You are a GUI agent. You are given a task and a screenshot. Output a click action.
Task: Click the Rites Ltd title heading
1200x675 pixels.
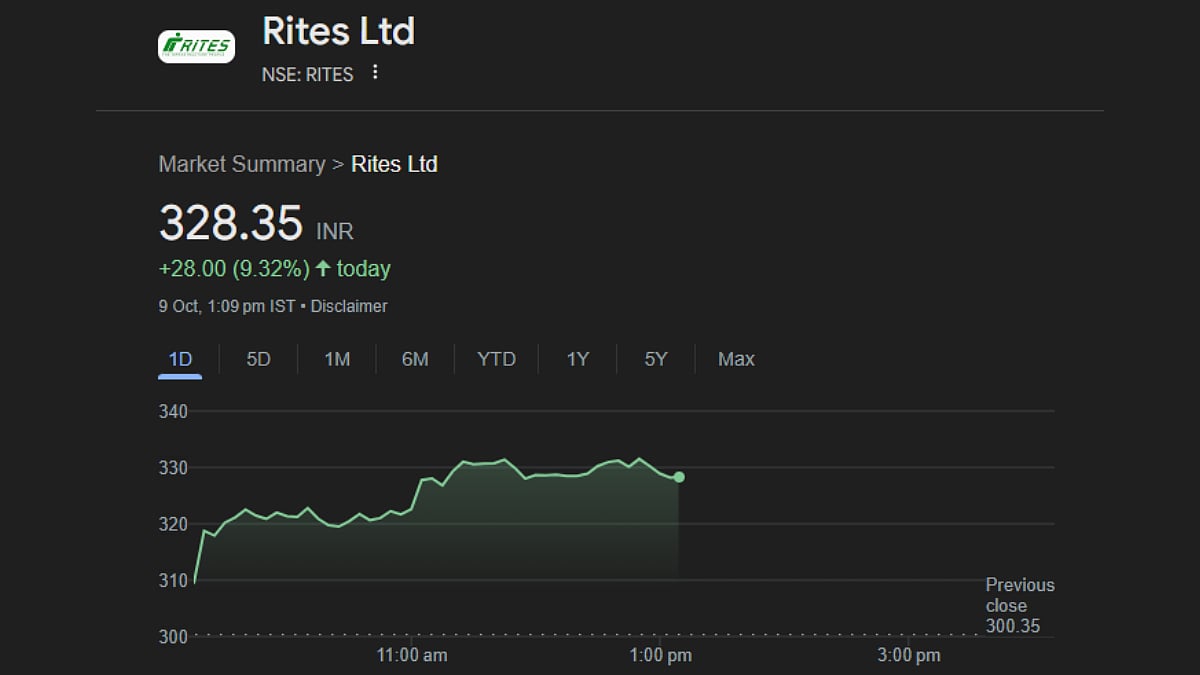pos(338,31)
